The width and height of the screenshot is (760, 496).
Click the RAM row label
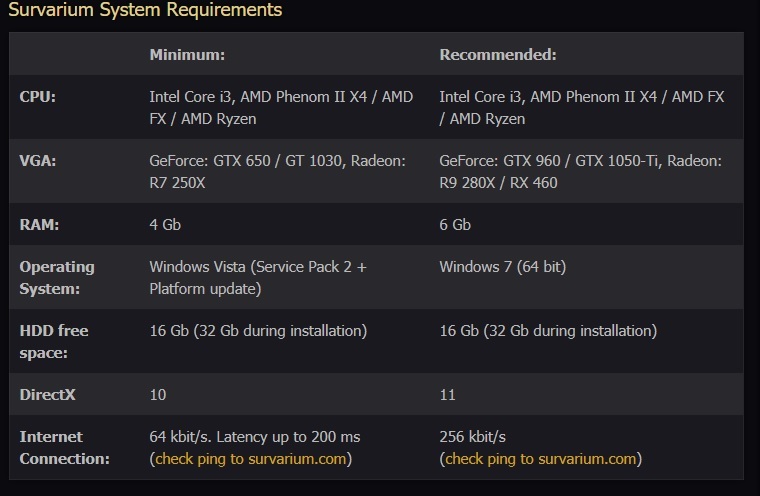point(41,225)
